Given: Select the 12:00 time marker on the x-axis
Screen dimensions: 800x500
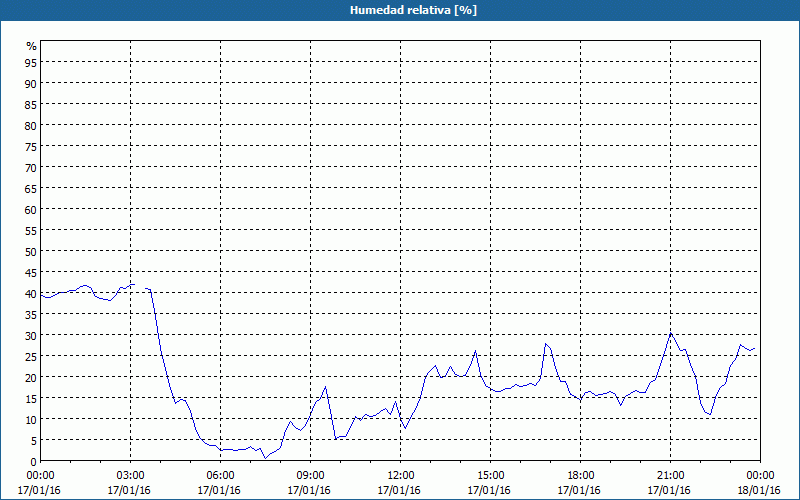Looking at the screenshot, I should point(400,475).
